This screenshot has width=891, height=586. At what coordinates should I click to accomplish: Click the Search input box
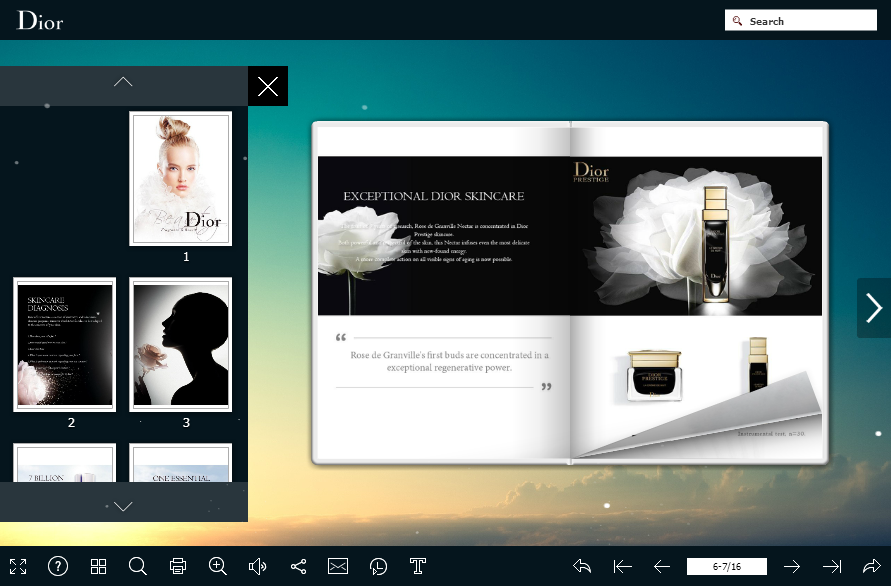pyautogui.click(x=801, y=20)
